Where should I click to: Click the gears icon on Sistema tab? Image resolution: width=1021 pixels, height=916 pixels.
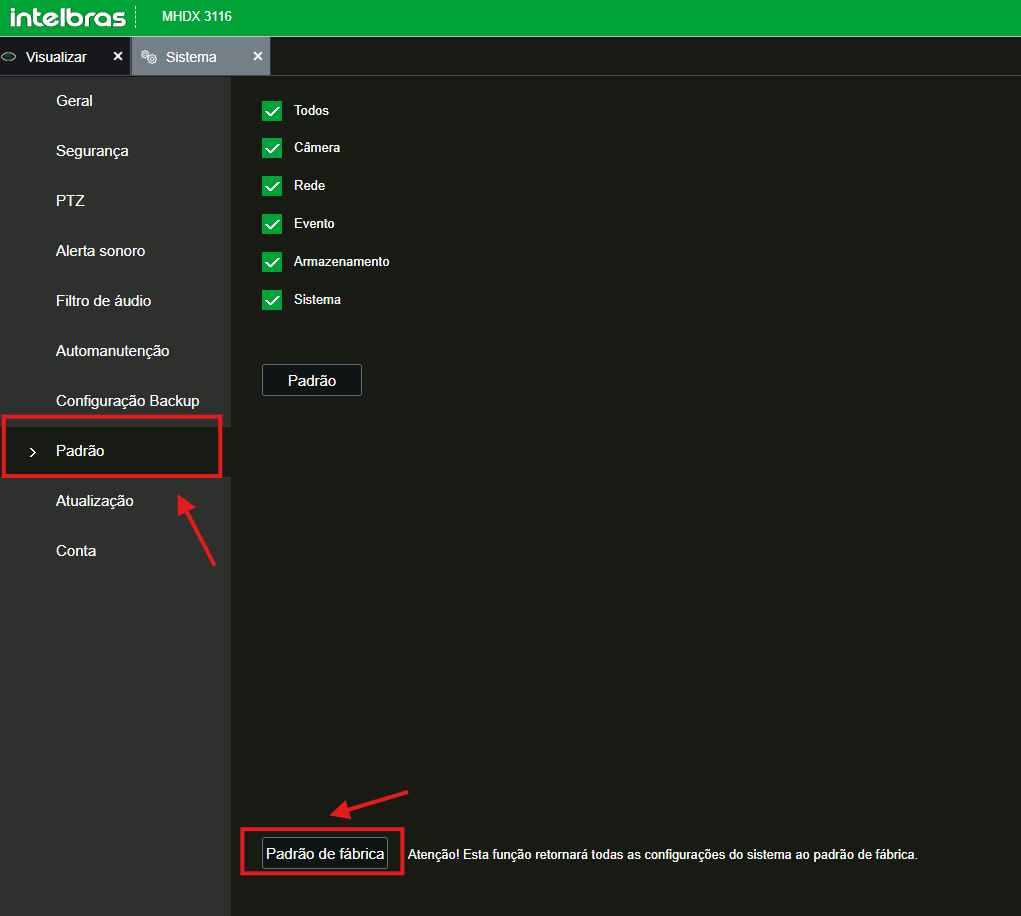click(x=149, y=57)
